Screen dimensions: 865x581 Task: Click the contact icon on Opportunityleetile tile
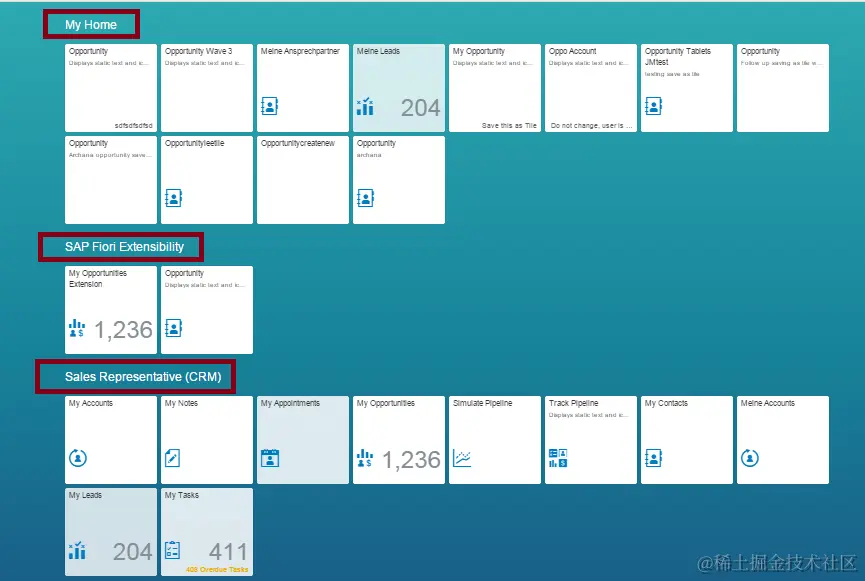[173, 198]
